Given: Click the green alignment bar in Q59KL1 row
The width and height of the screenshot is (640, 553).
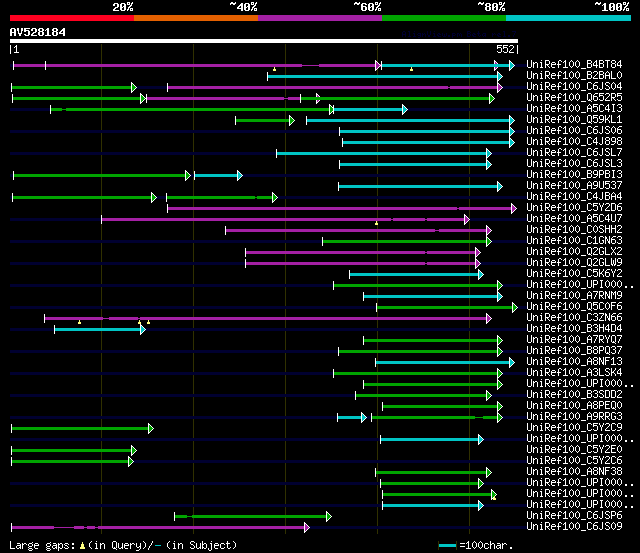Looking at the screenshot, I should click(265, 120).
